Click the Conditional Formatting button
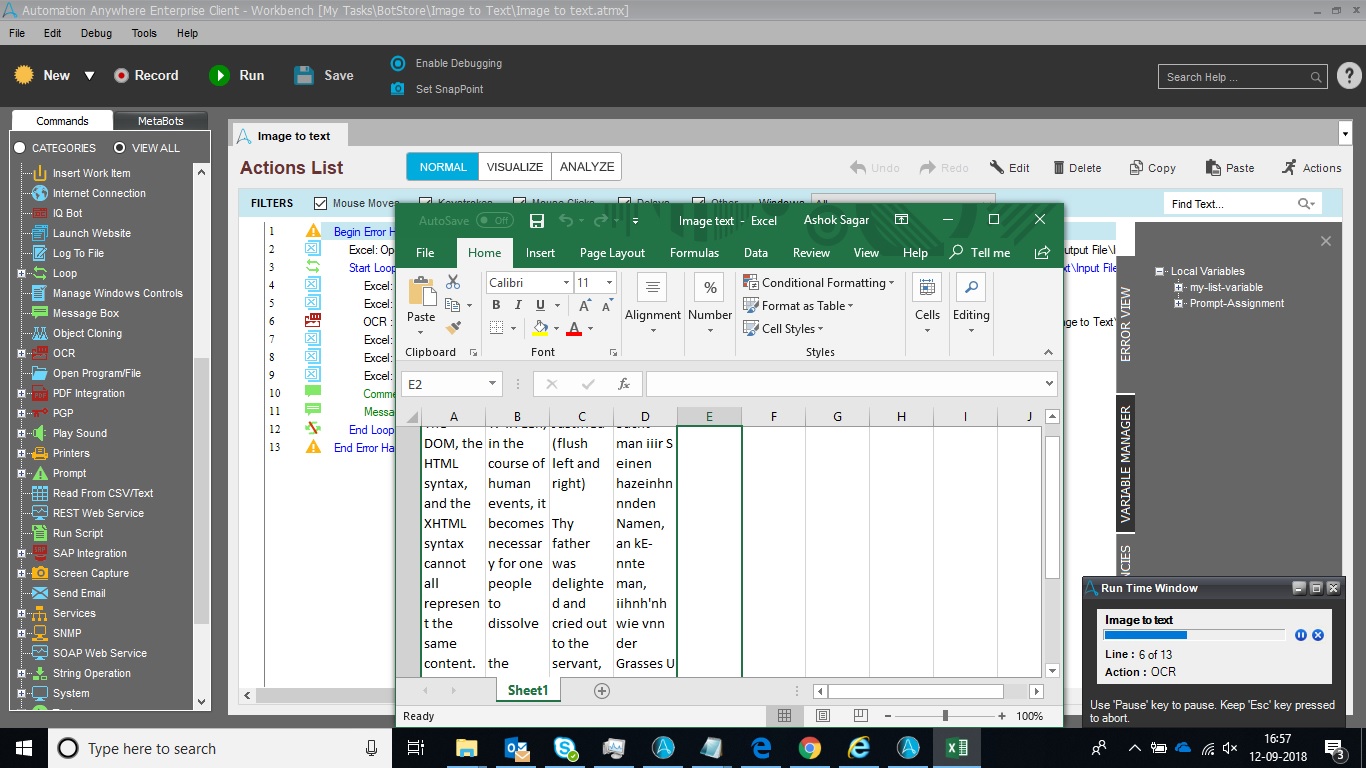 click(x=818, y=283)
